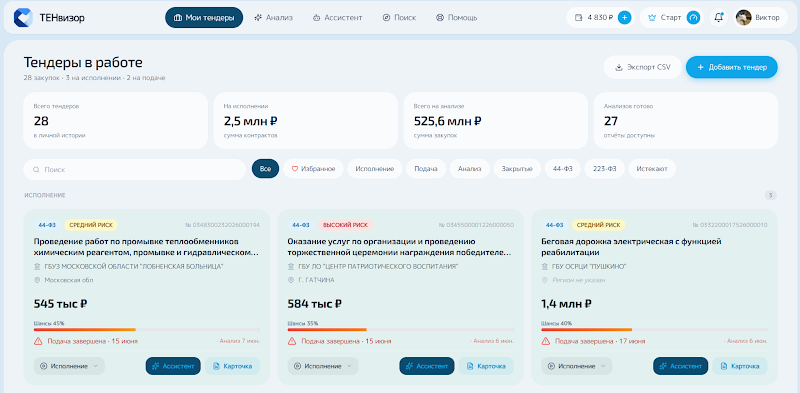Click warning triangle icon on Гатчина card
The image size is (800, 393).
tap(292, 341)
